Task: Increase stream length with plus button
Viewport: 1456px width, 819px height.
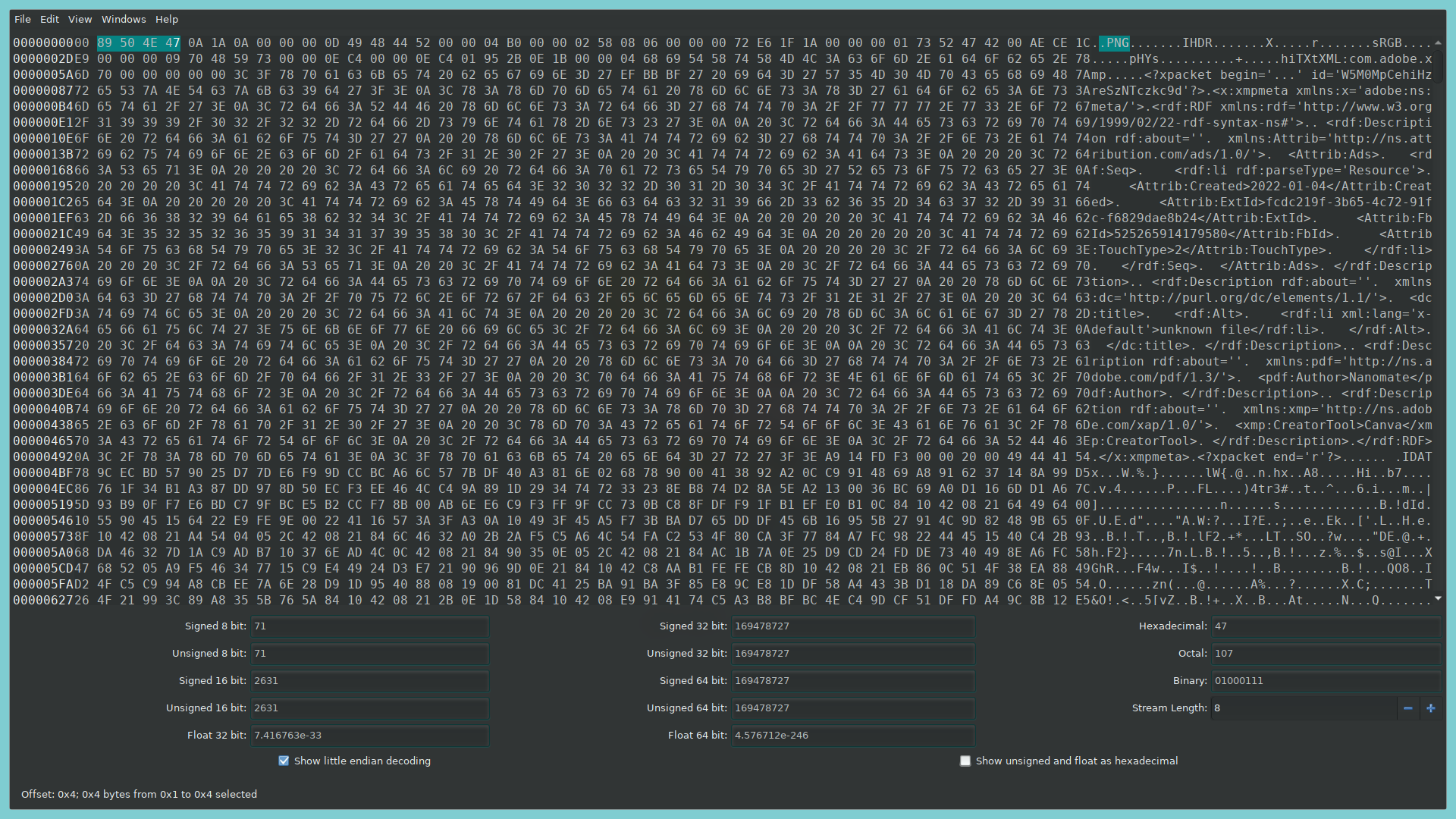Action: coord(1431,708)
